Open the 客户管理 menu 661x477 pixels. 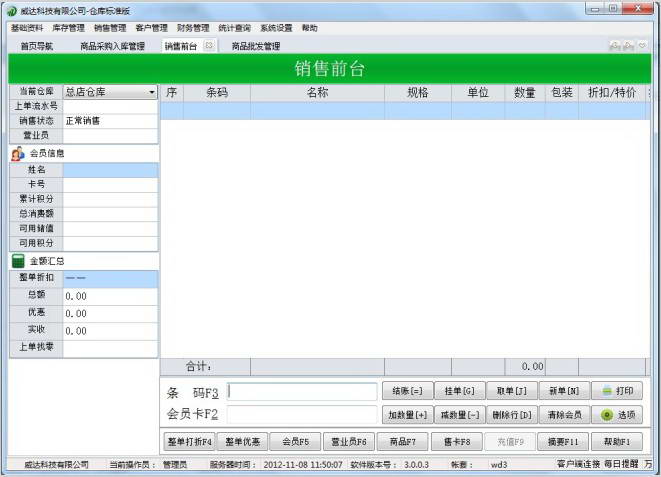(x=151, y=28)
